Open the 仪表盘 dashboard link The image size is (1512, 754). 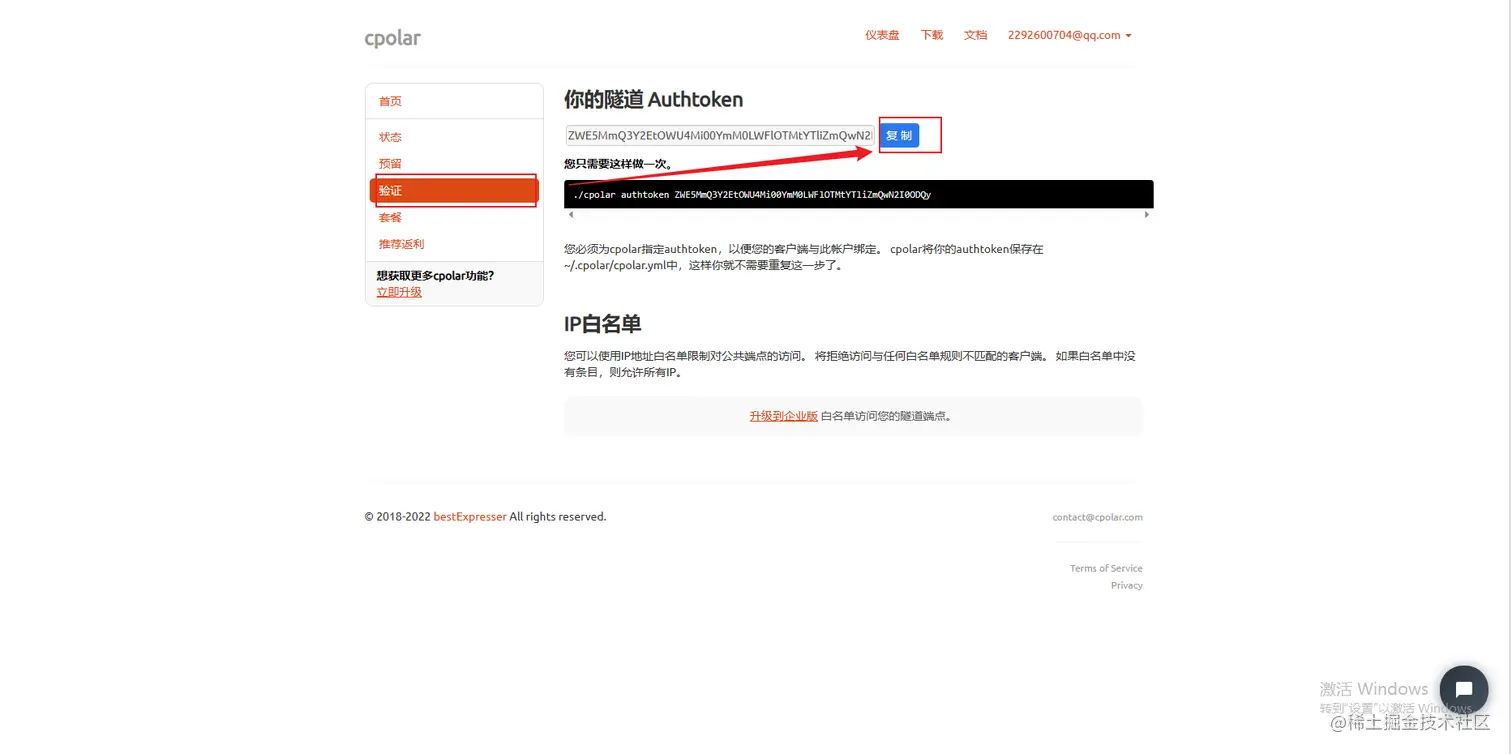[x=882, y=35]
